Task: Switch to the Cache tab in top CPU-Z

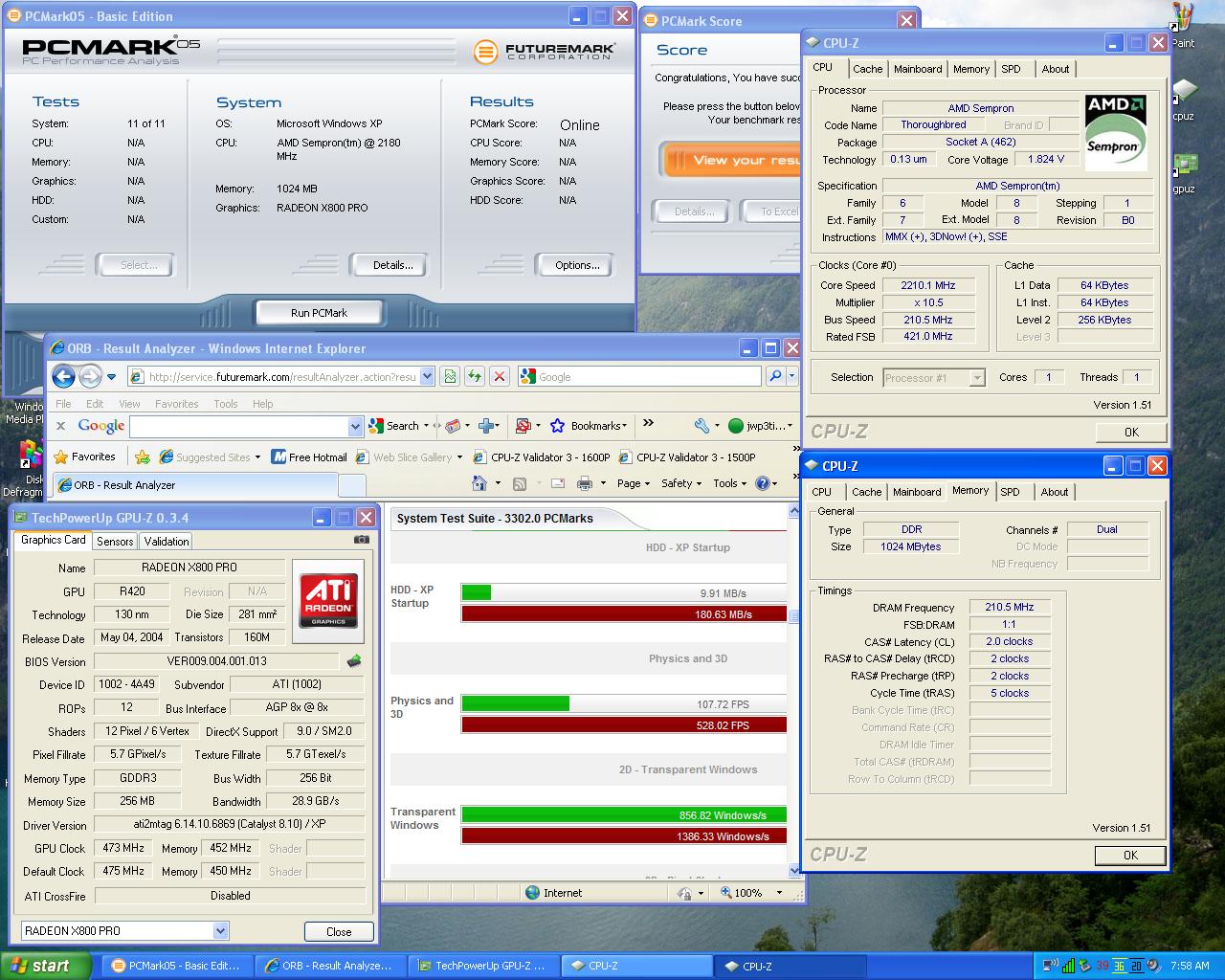Action: [x=867, y=69]
